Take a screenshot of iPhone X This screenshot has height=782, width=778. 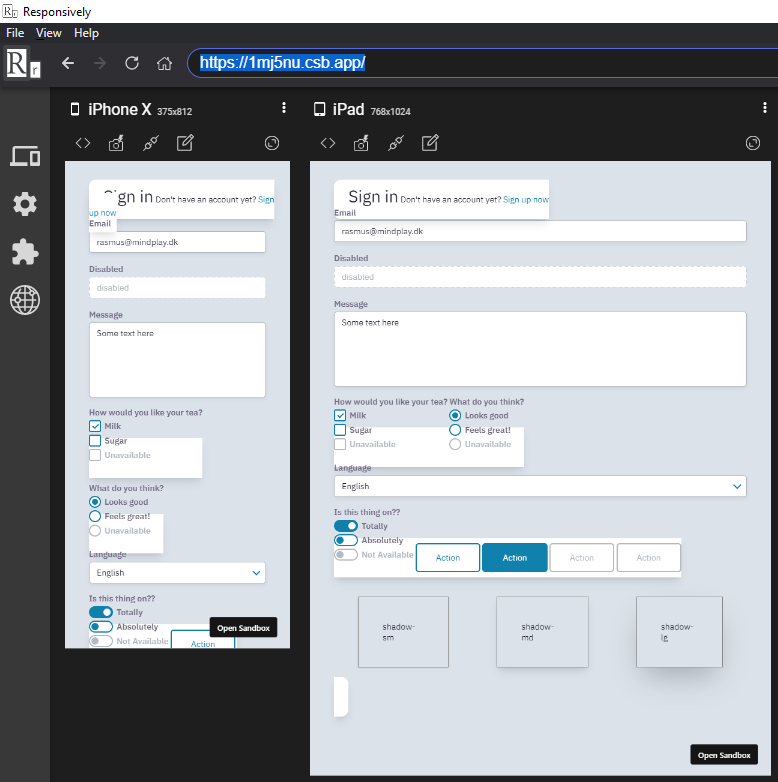116,143
